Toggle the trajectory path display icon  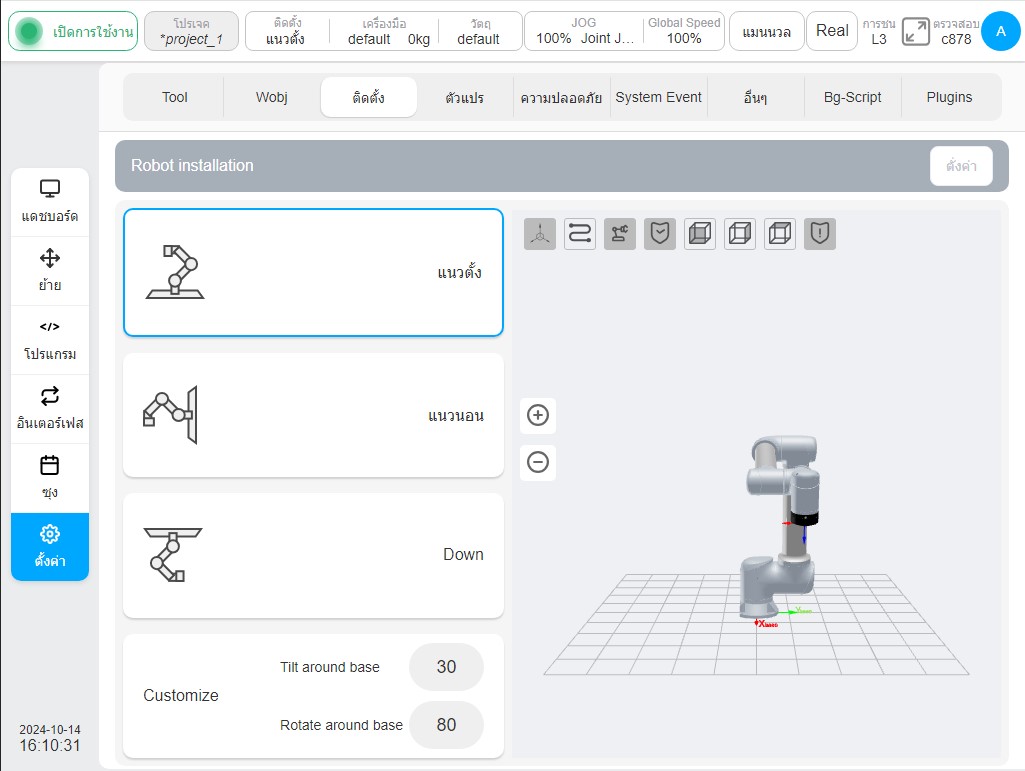pyautogui.click(x=580, y=234)
